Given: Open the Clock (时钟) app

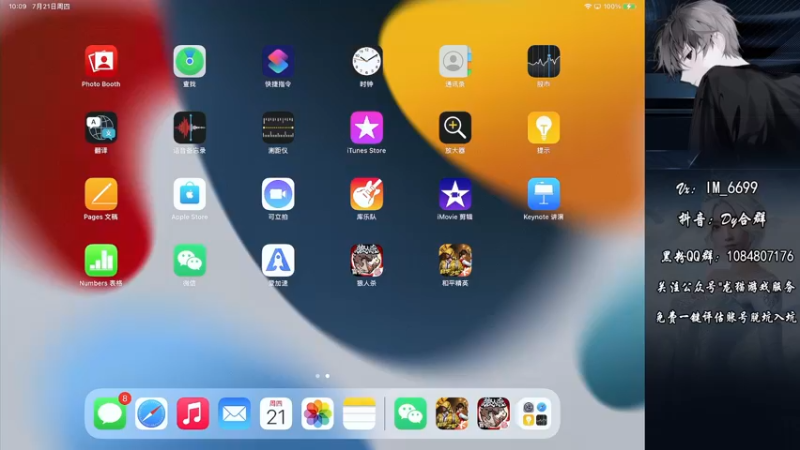Looking at the screenshot, I should 366,61.
